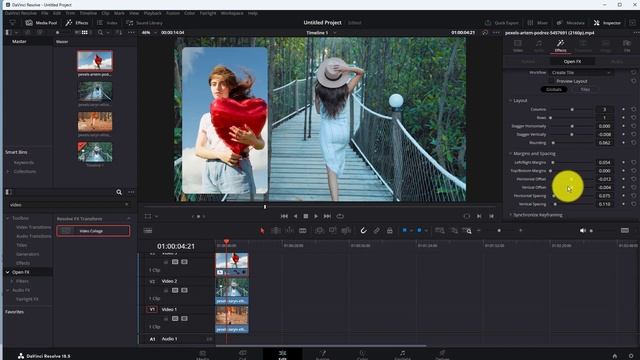Select the Blade Edit Mode tool
Viewport: 640px width, 360px height.
tap(302, 231)
